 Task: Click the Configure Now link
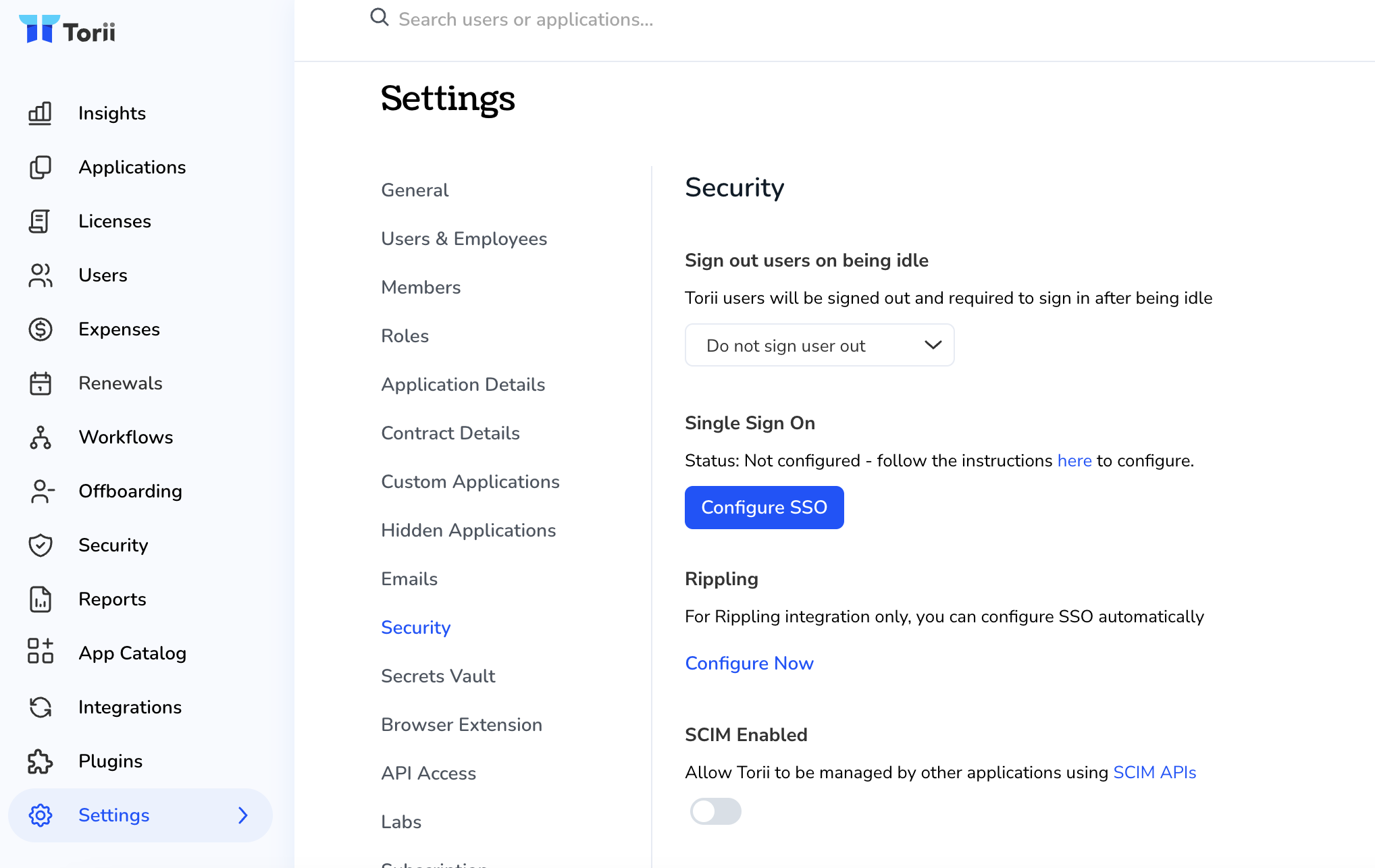point(749,663)
